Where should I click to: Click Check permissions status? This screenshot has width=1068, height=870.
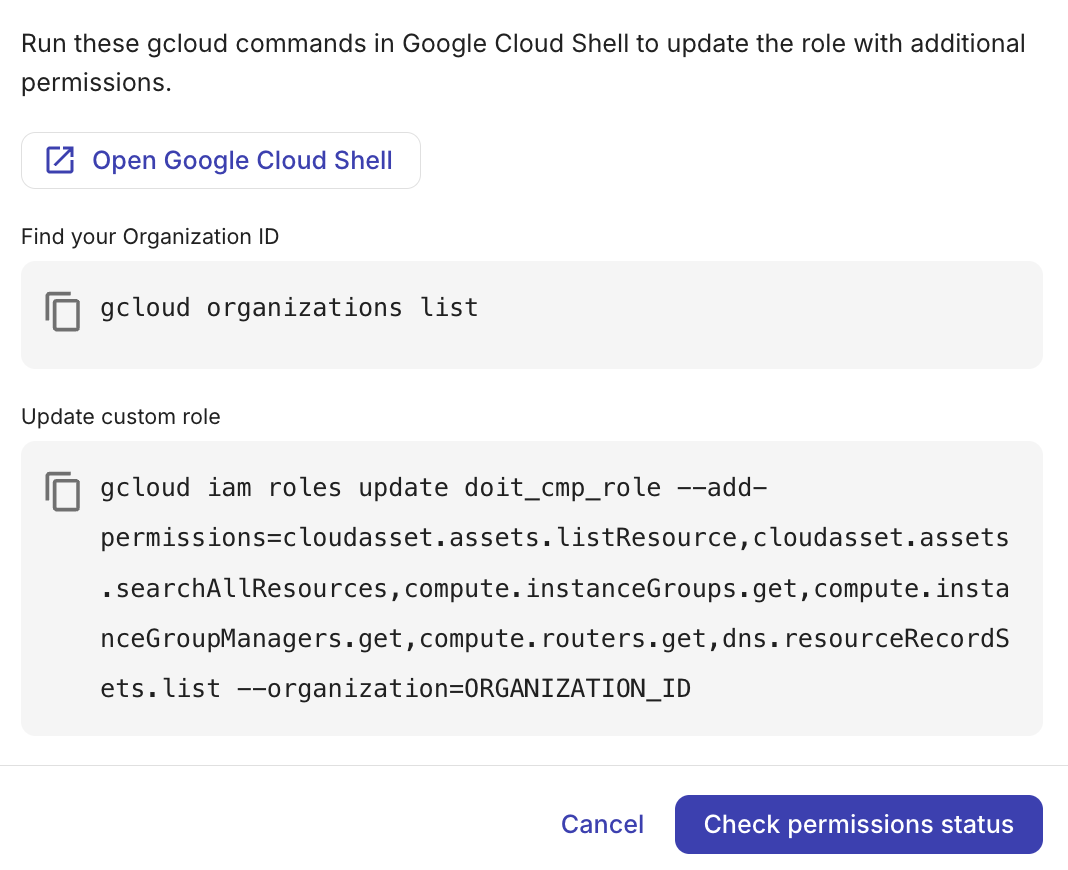(x=858, y=824)
